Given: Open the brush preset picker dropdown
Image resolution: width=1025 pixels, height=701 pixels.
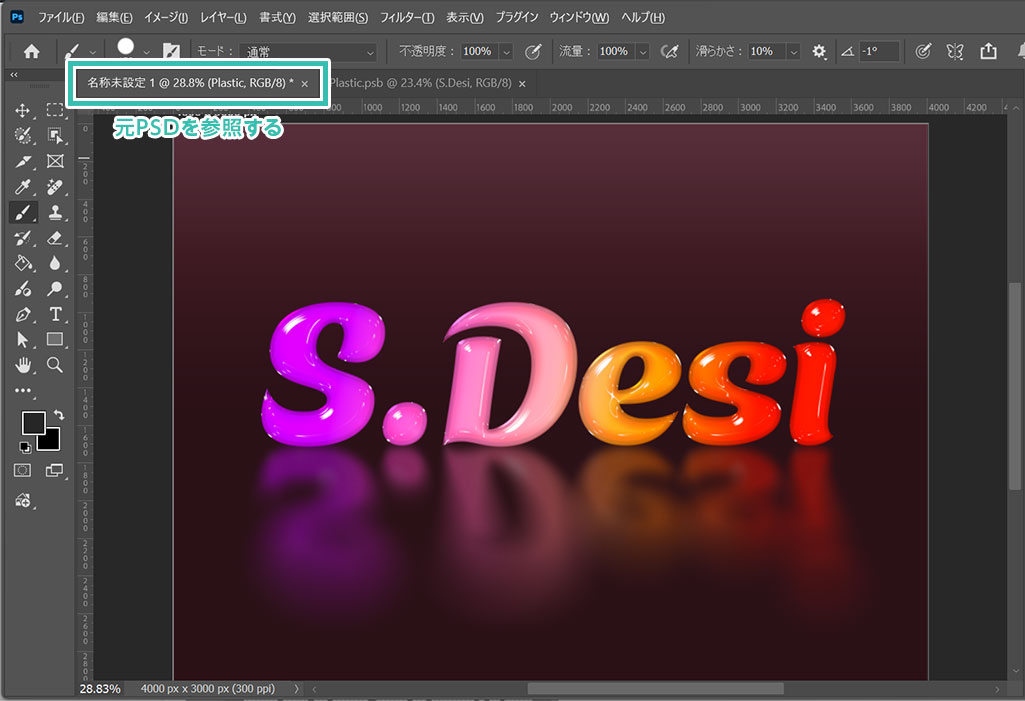Looking at the screenshot, I should [146, 51].
